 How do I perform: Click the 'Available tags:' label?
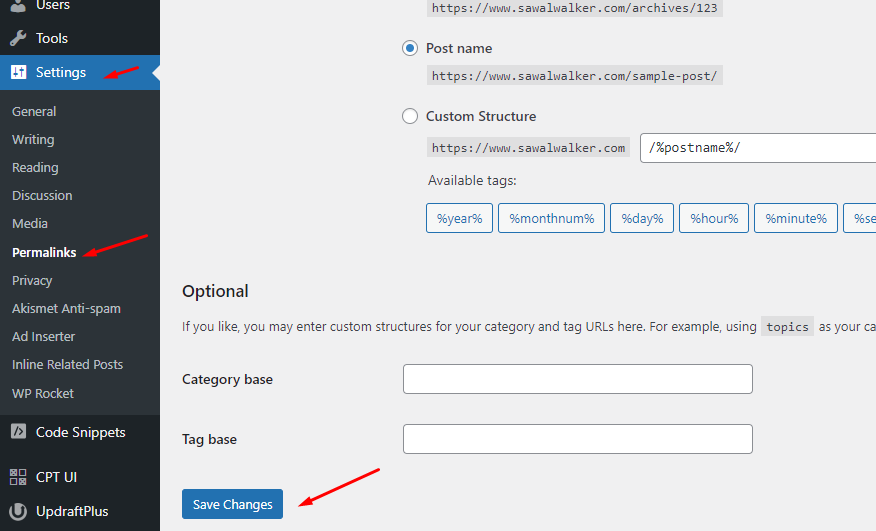pos(472,180)
